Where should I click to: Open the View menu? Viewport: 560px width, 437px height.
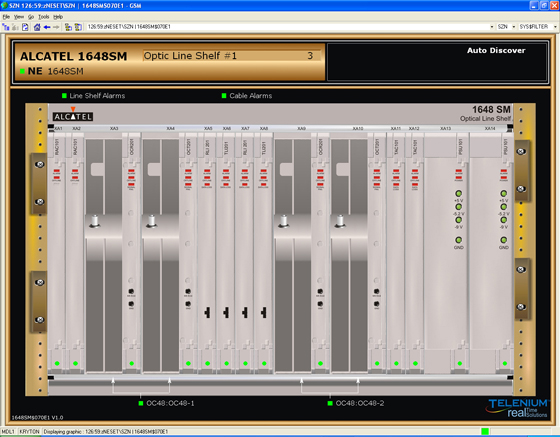click(x=19, y=17)
